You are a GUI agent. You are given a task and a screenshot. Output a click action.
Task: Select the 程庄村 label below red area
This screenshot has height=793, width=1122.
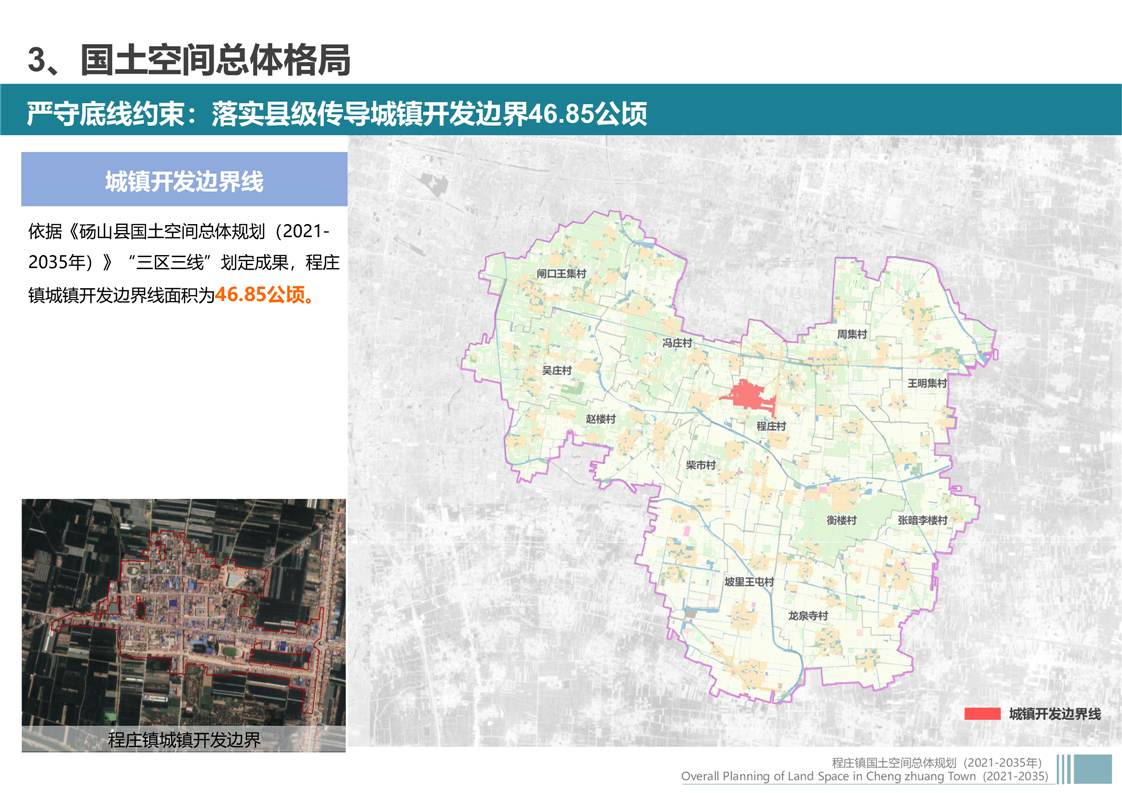[x=771, y=426]
